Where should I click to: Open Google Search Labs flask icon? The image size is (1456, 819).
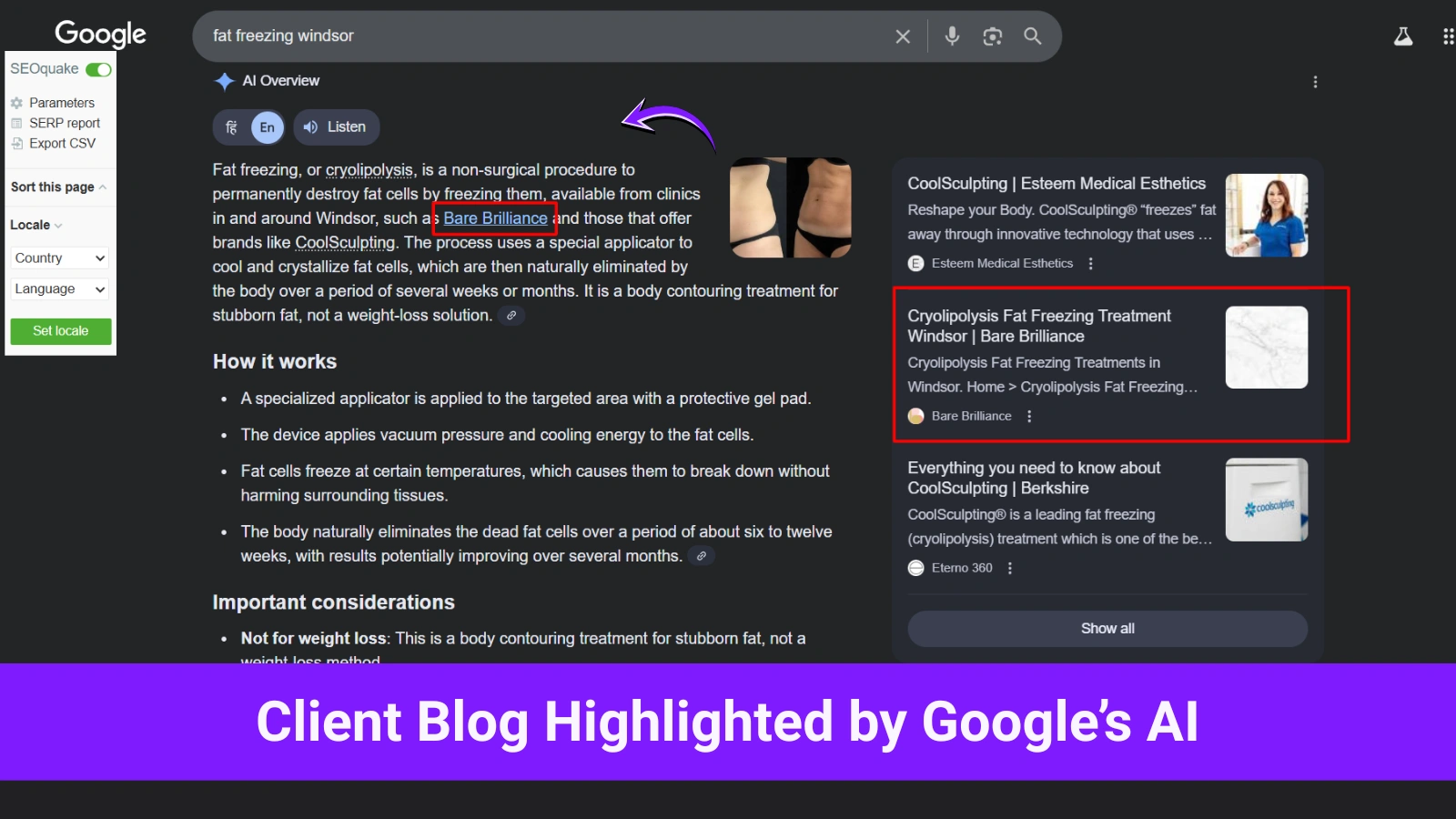coord(1403,36)
